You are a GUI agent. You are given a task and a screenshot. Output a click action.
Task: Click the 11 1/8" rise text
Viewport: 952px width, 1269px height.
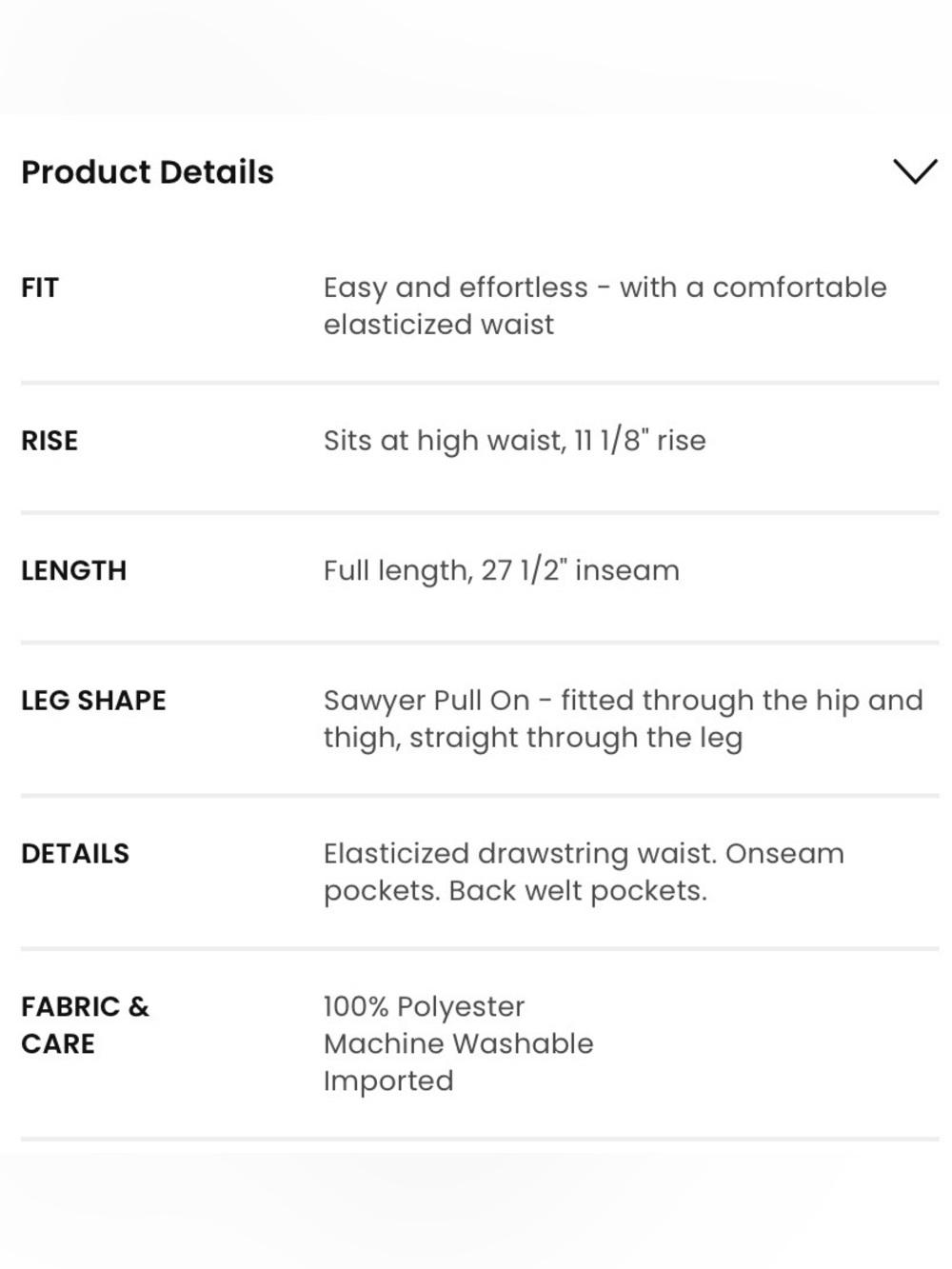[x=640, y=441]
